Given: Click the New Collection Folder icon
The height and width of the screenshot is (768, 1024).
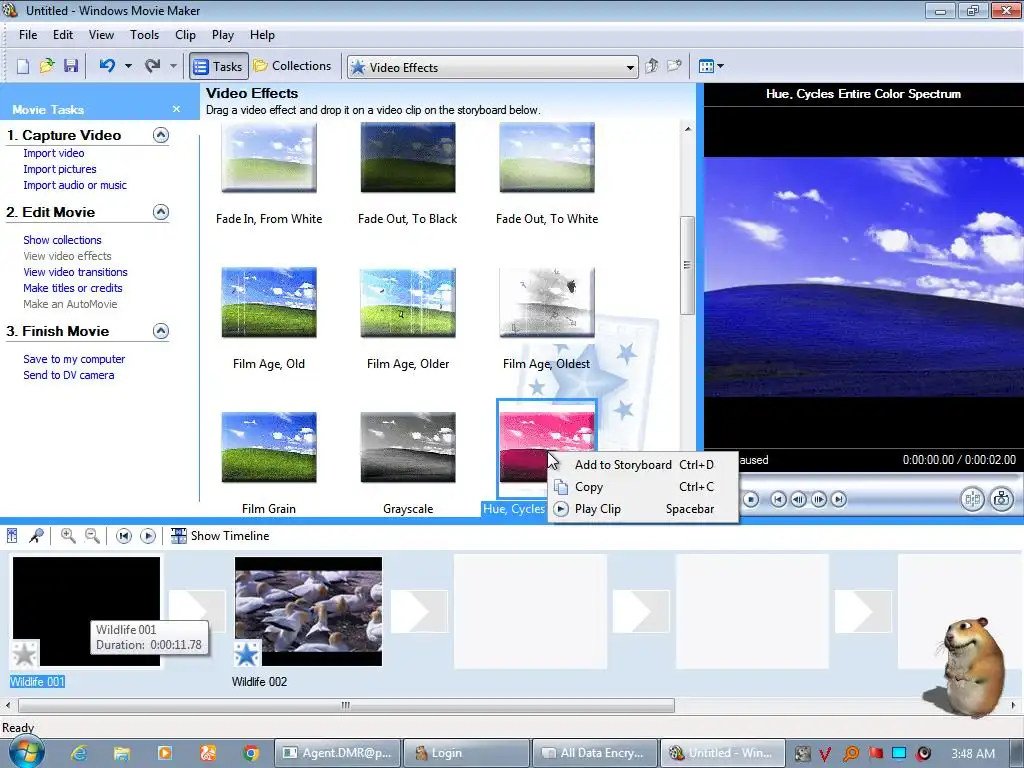Looking at the screenshot, I should 674,66.
